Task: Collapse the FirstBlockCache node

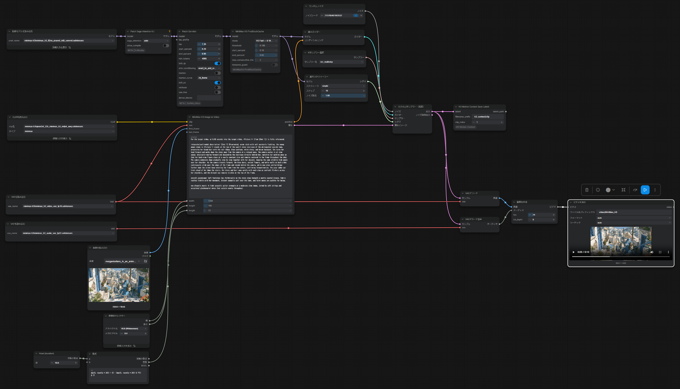Action: pos(233,31)
